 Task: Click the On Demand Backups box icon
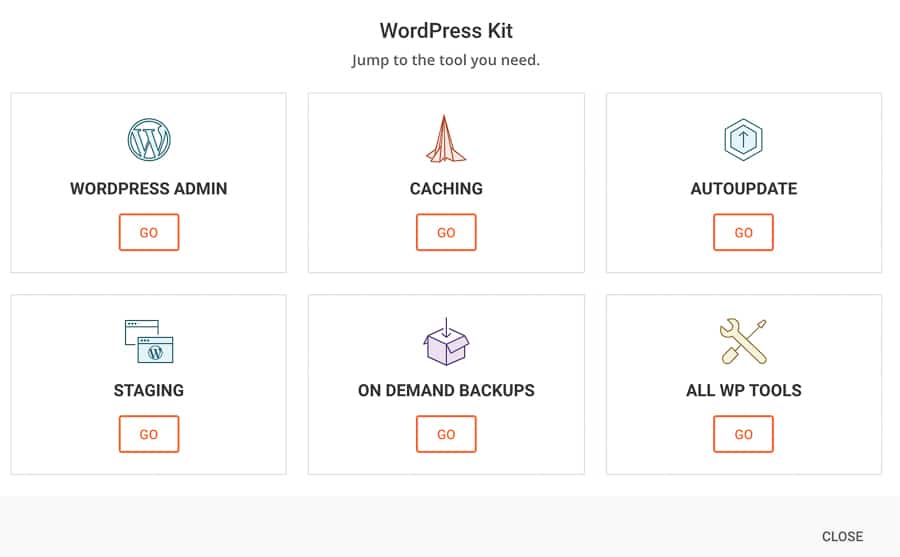(x=446, y=342)
